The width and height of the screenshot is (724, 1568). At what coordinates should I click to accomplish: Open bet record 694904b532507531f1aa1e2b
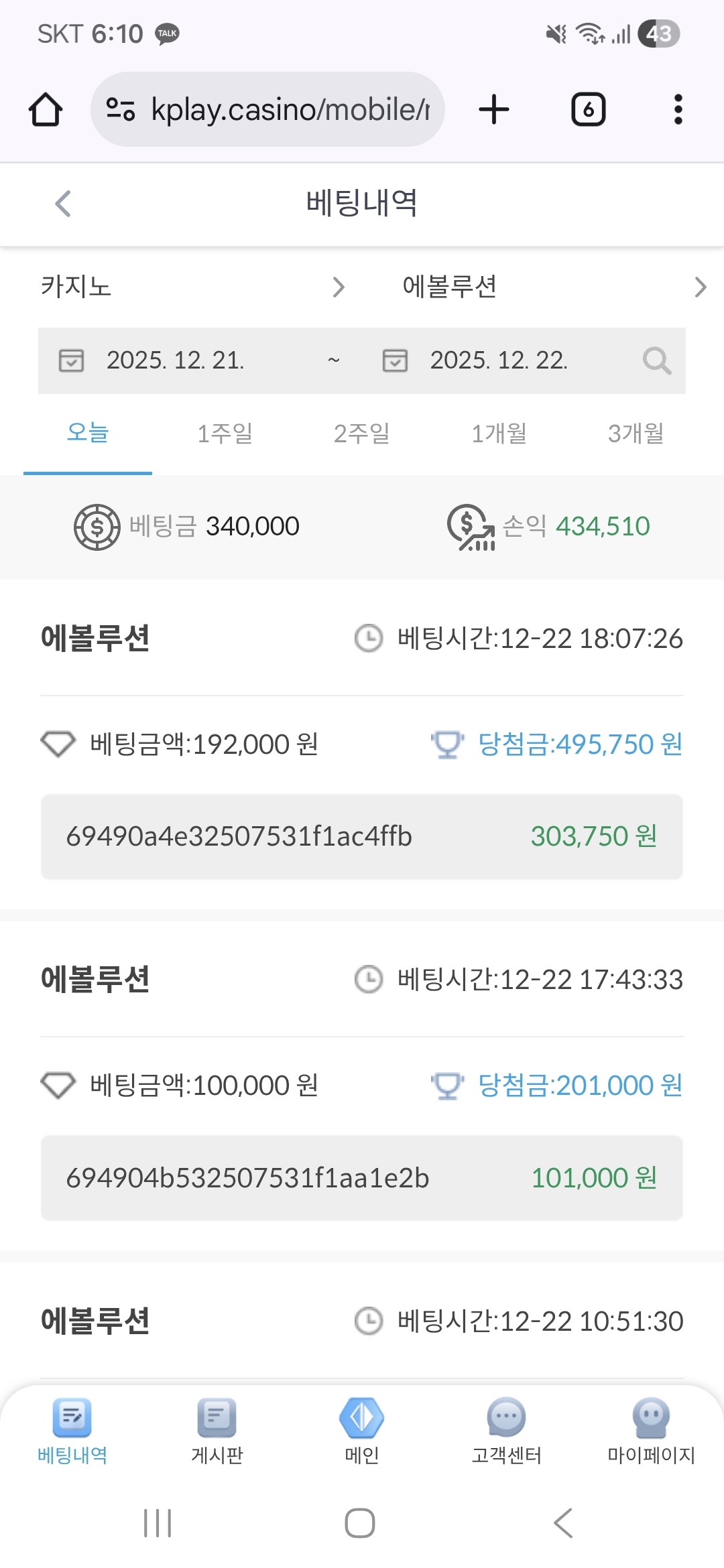pyautogui.click(x=361, y=1177)
